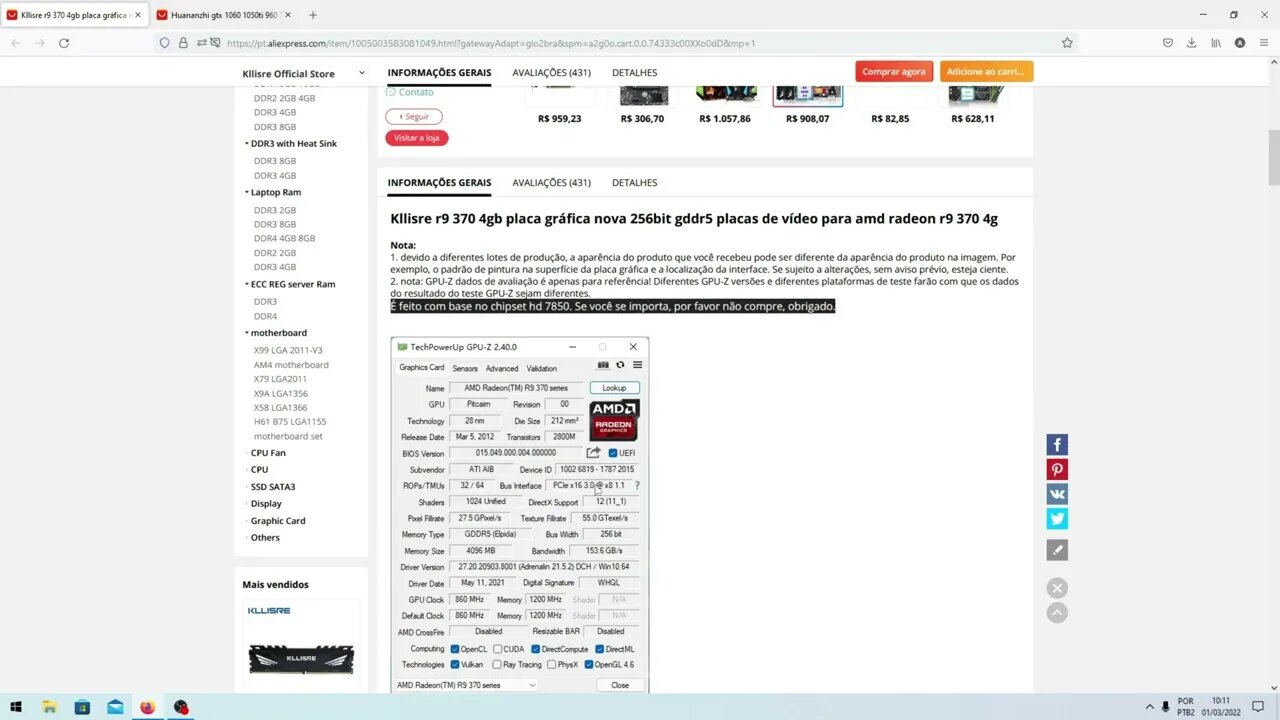Open the Save to Pocket icon
Viewport: 1280px width, 720px height.
click(x=1168, y=43)
